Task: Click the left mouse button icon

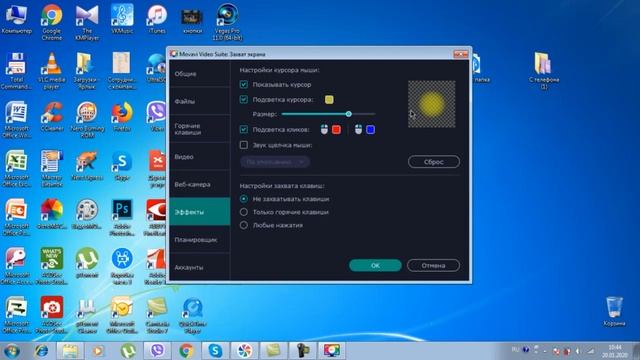Action: [324, 130]
